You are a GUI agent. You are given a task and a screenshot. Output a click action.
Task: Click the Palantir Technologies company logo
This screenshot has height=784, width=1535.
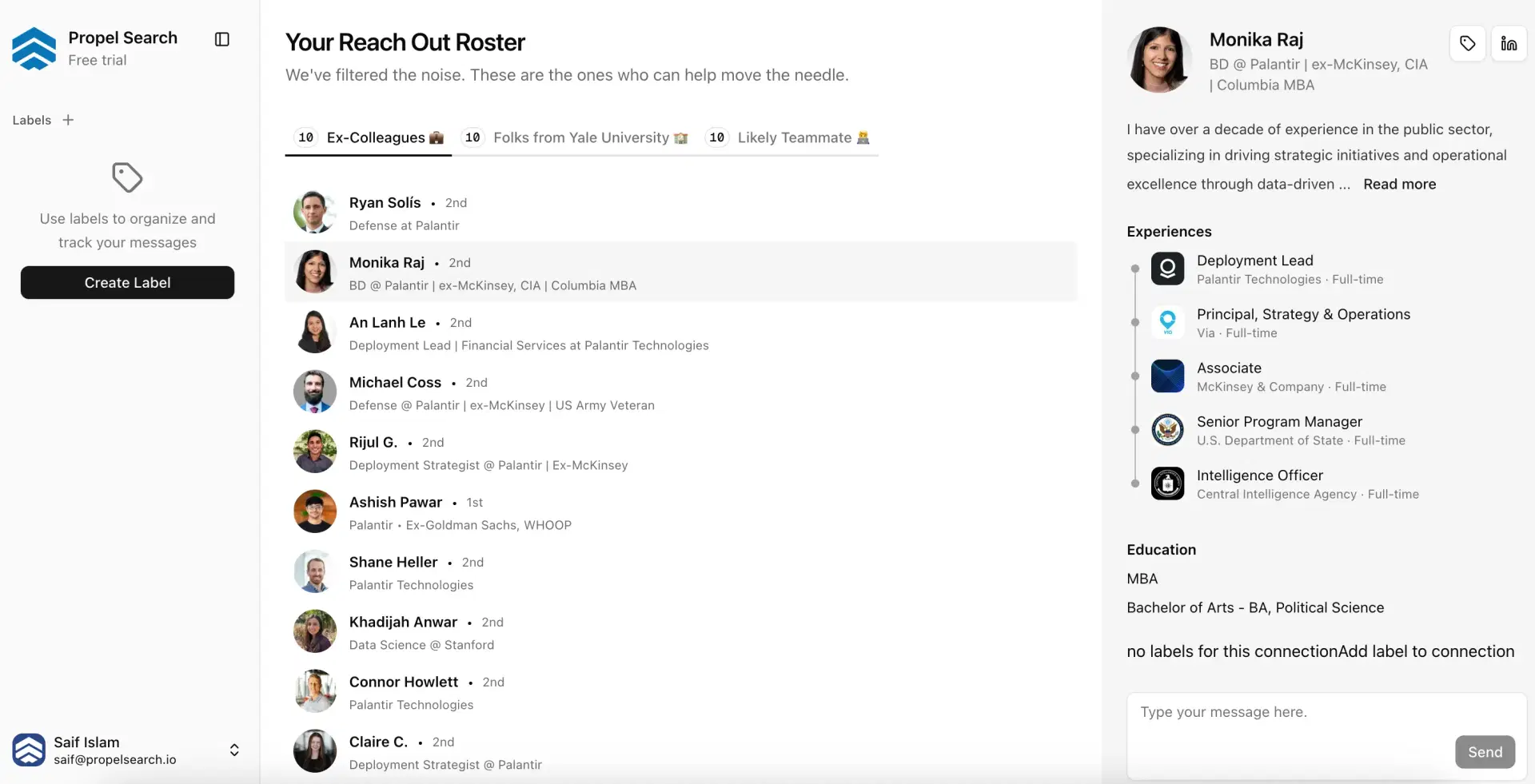coord(1167,269)
